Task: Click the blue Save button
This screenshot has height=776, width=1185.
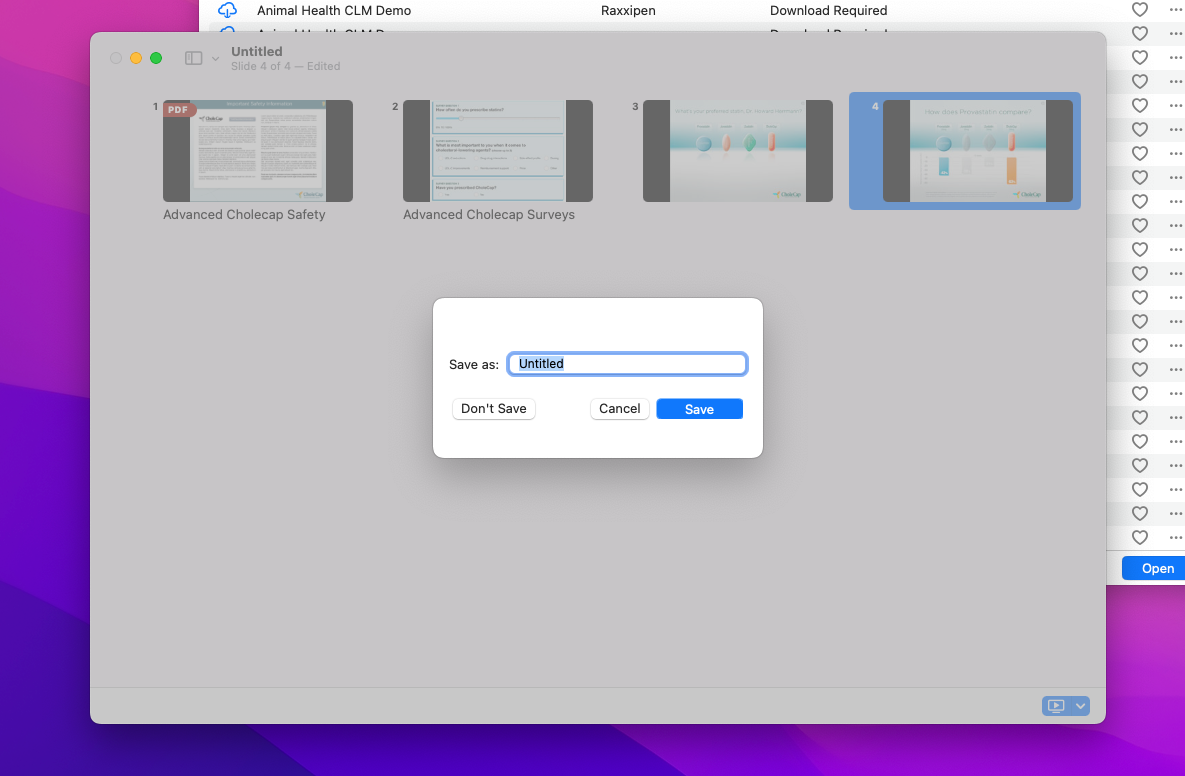Action: pos(699,408)
